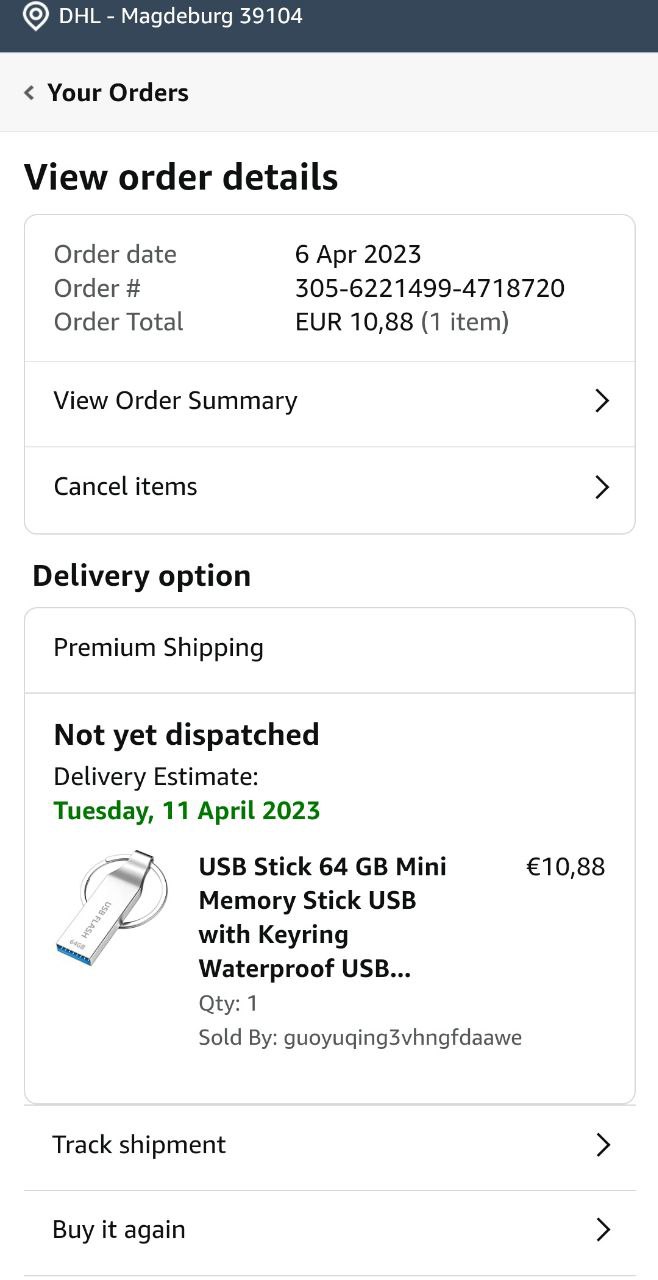
Task: Tap the order number 305-6221499-4718720
Action: click(x=430, y=289)
